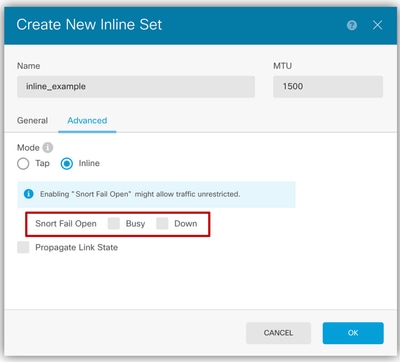
Task: Open the help question mark icon
Action: pos(352,25)
